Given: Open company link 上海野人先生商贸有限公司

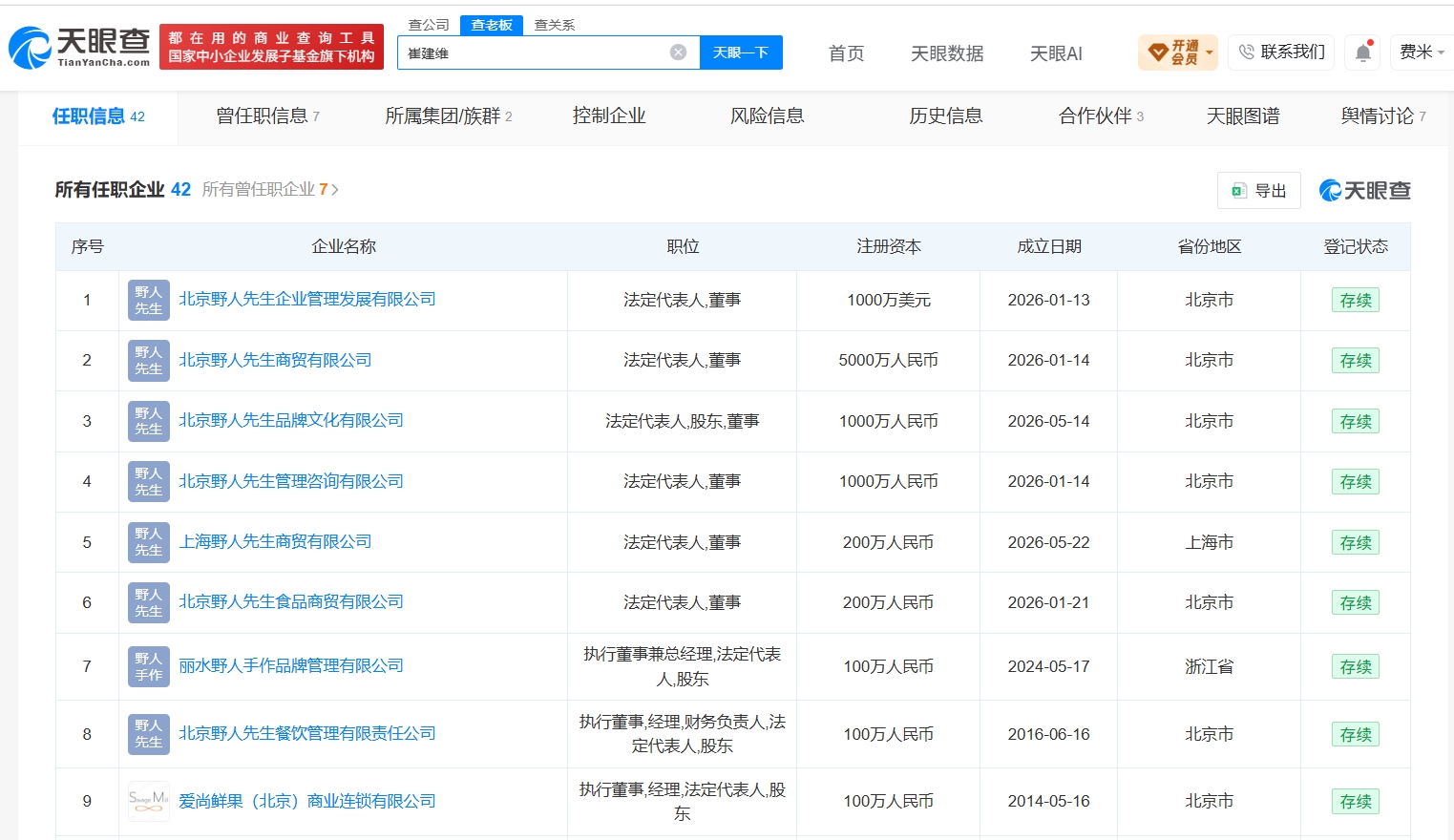Looking at the screenshot, I should pos(275,541).
